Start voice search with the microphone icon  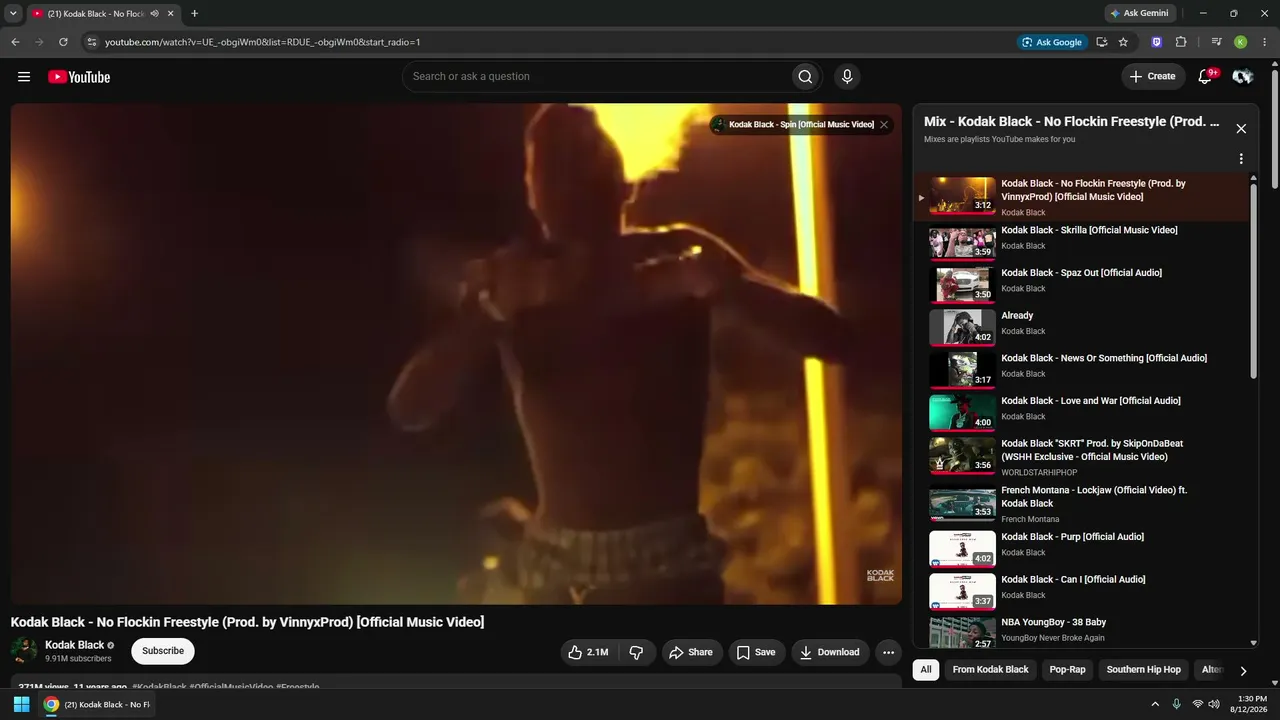(x=847, y=77)
